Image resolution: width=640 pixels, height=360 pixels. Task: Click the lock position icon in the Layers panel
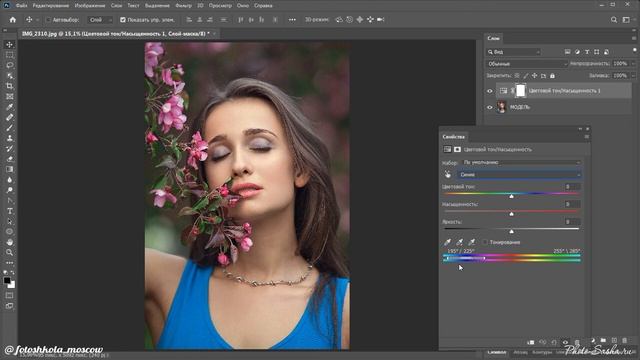coord(534,76)
